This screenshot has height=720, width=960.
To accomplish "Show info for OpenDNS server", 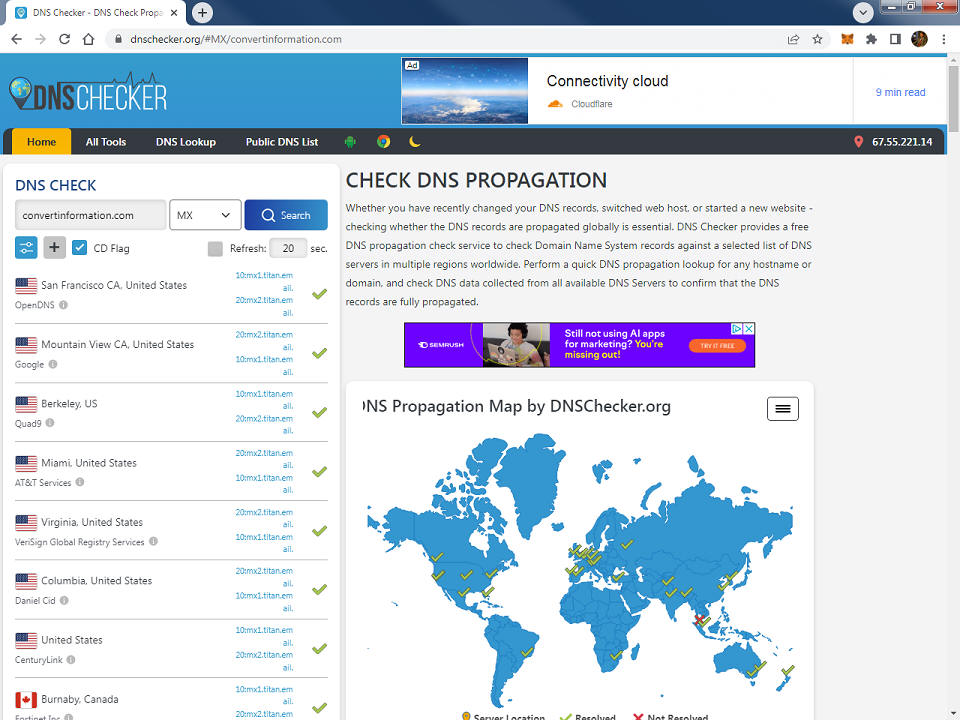I will click(64, 305).
